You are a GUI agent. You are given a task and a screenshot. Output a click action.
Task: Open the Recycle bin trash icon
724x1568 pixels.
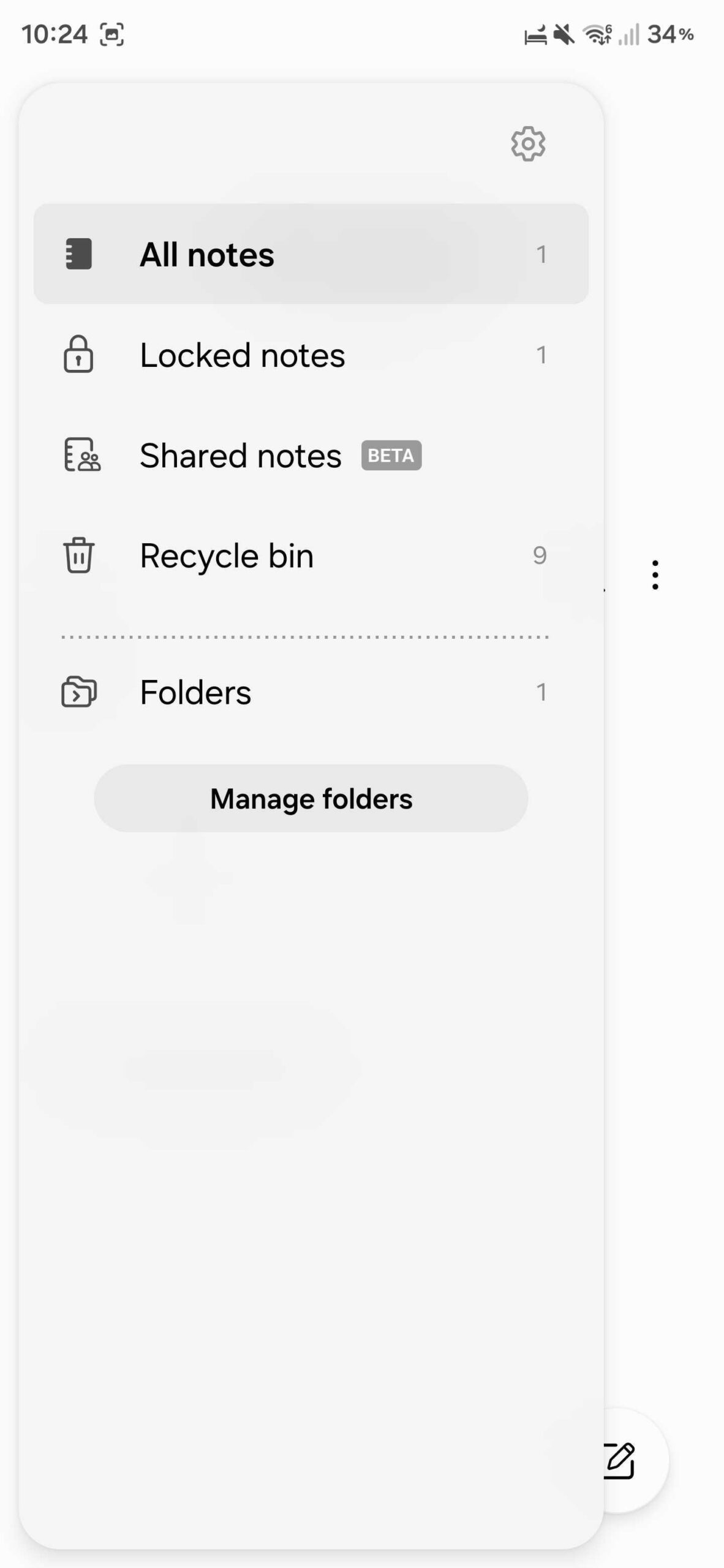click(x=77, y=556)
